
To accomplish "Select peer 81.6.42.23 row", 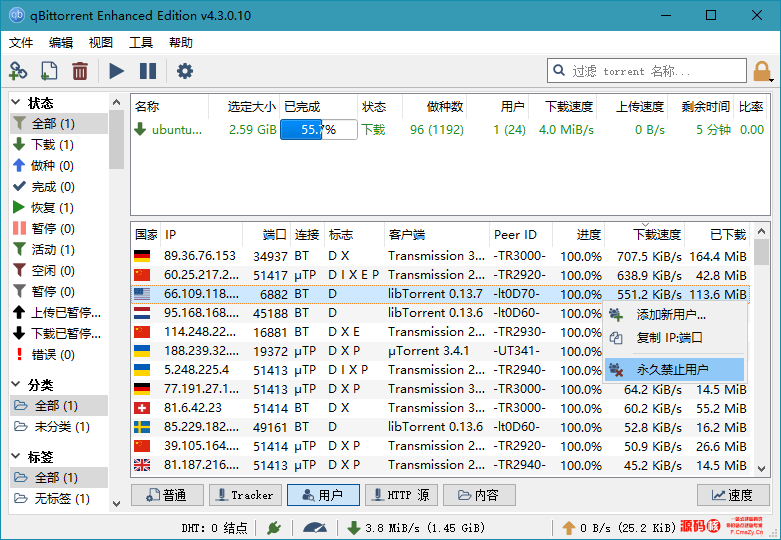I will pos(441,408).
